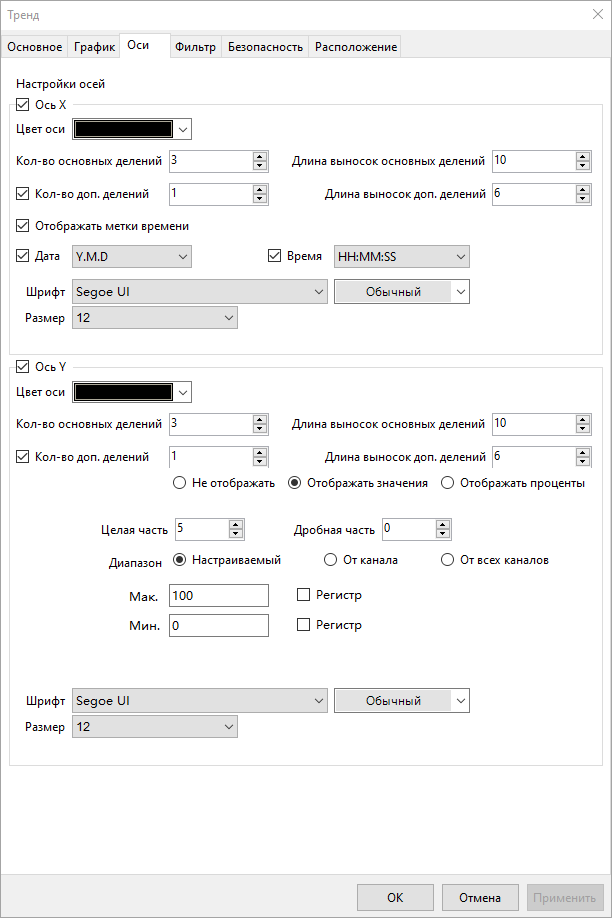Screen dimensions: 612x918
Task: Open X axis Размер 12 dropdown
Action: [155, 318]
